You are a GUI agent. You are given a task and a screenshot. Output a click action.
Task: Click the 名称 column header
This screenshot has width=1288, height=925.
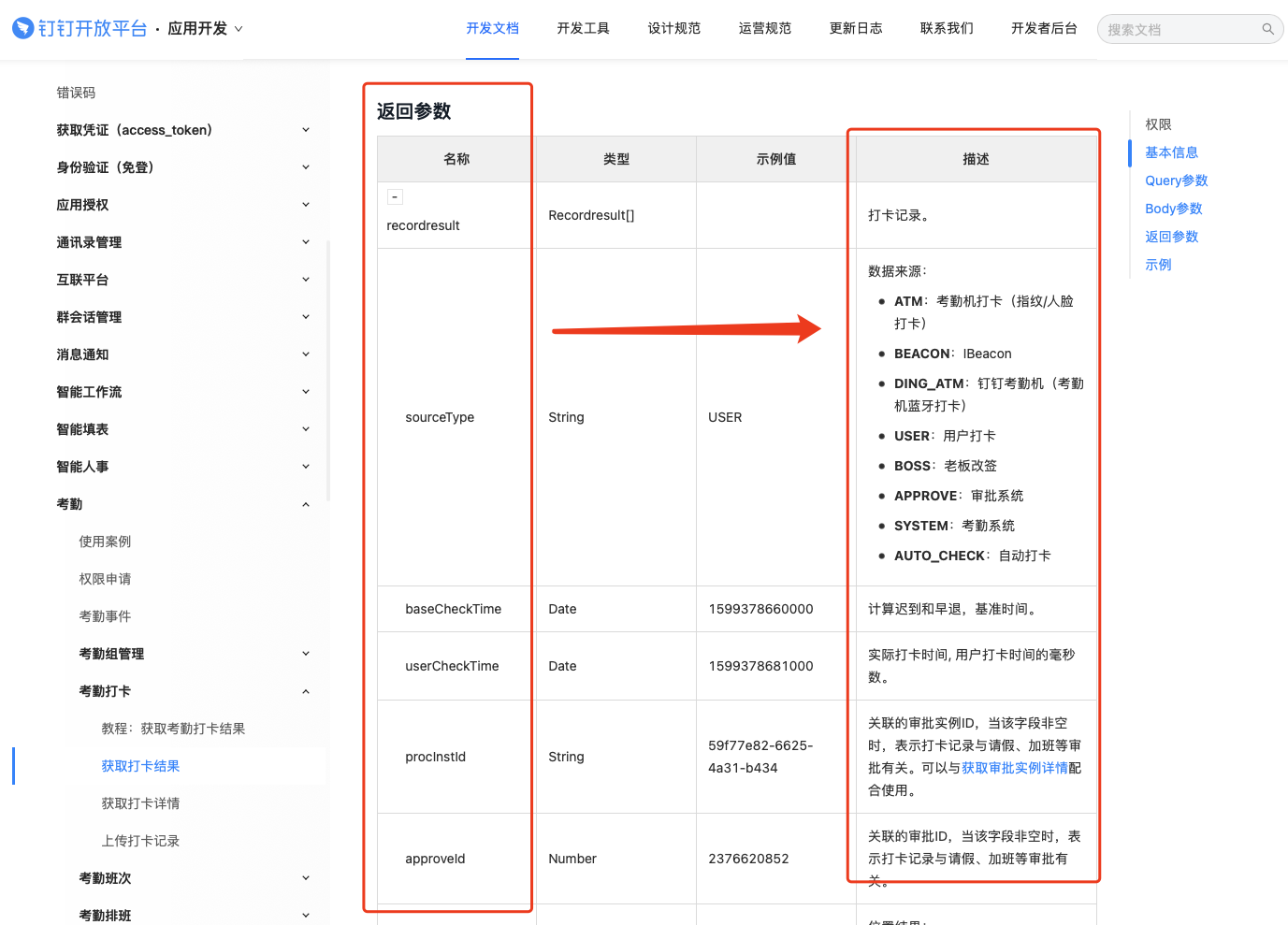coord(456,159)
